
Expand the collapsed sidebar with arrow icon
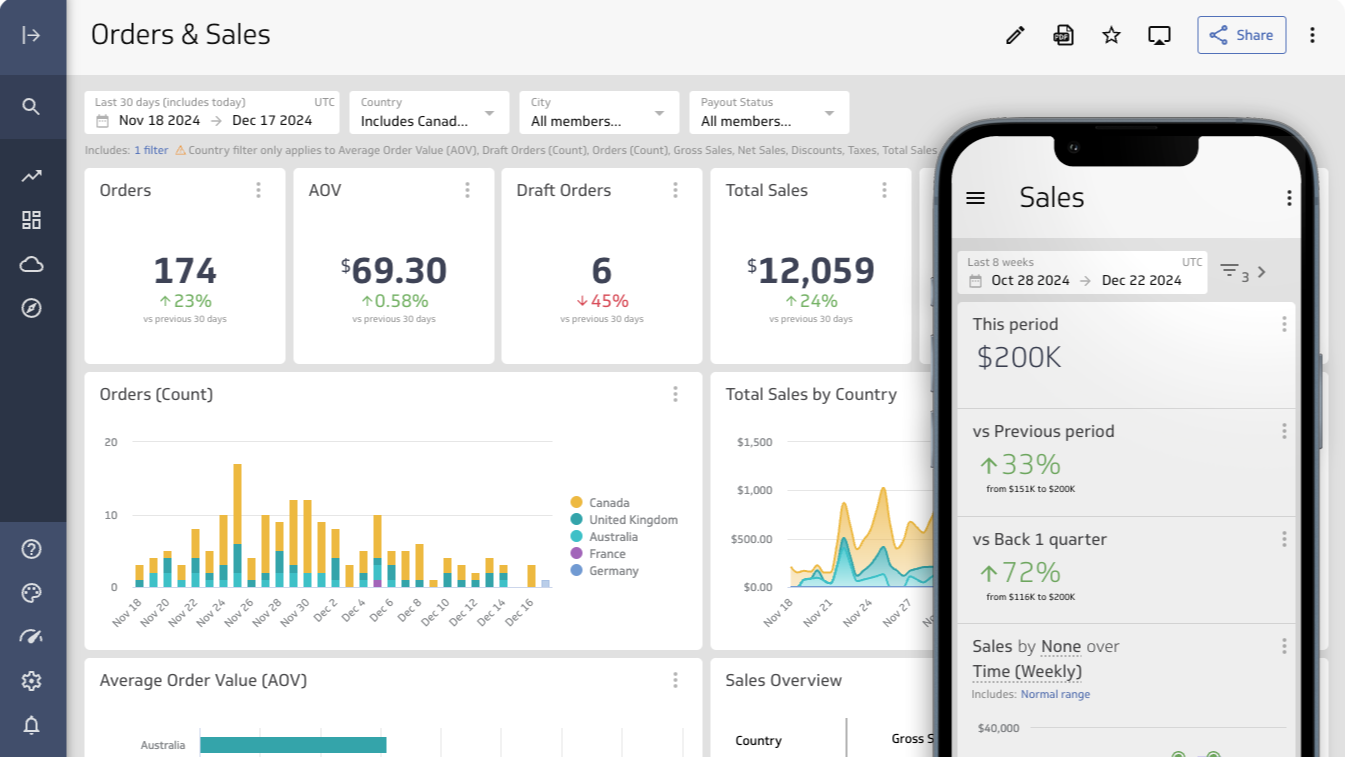(x=31, y=35)
